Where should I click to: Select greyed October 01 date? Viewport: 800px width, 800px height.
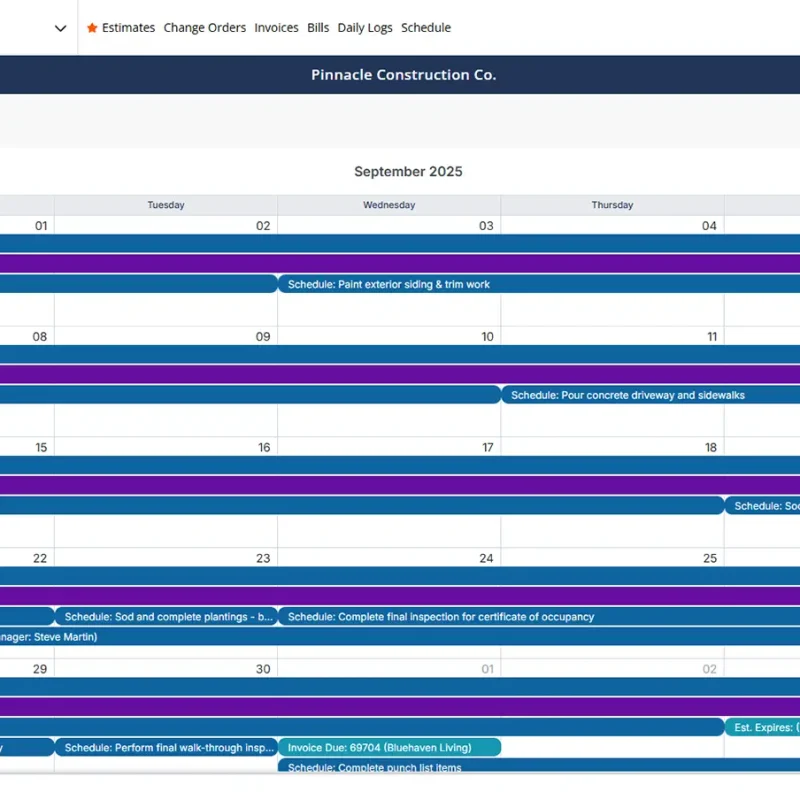coord(487,668)
